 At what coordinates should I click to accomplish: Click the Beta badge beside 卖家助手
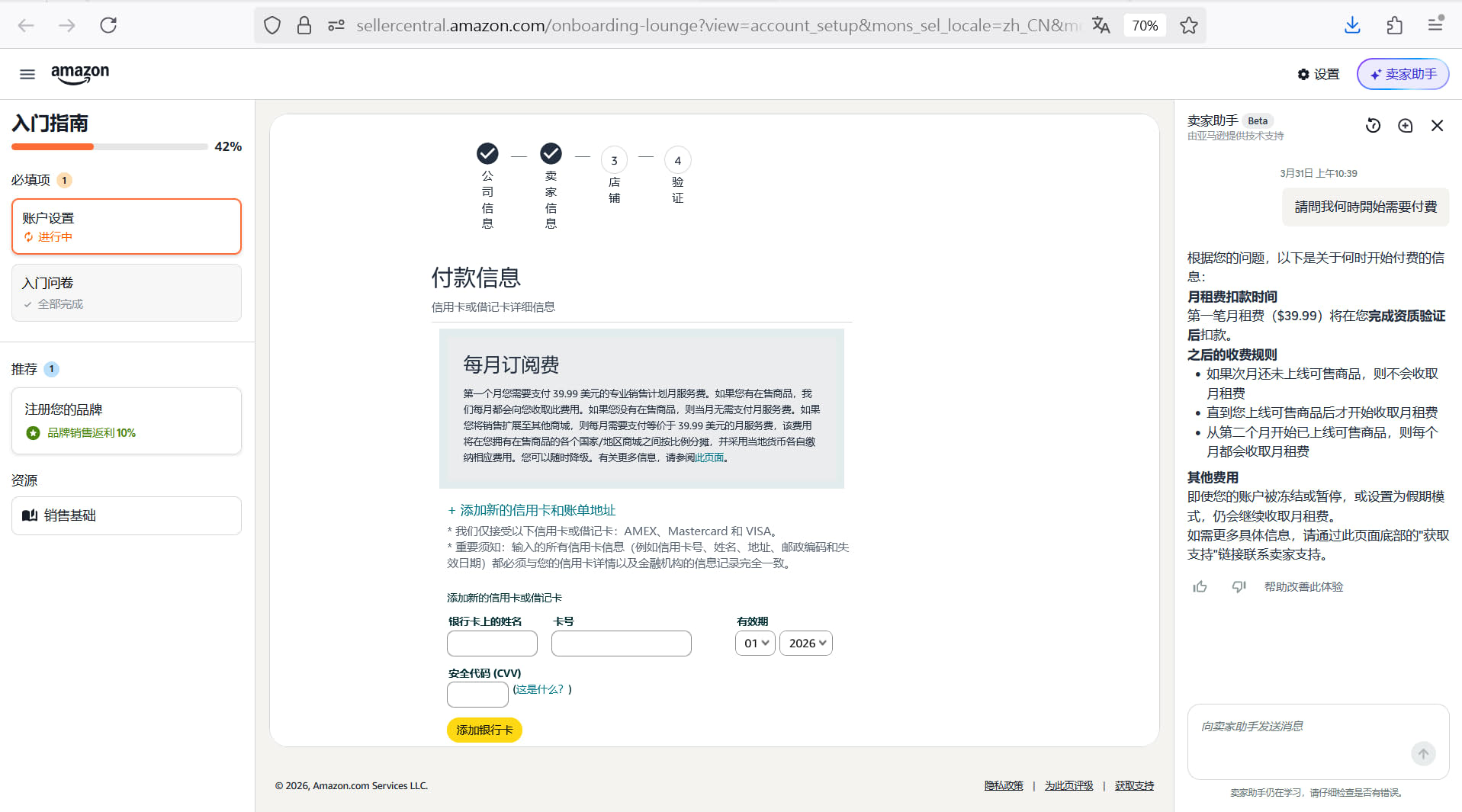(1258, 120)
